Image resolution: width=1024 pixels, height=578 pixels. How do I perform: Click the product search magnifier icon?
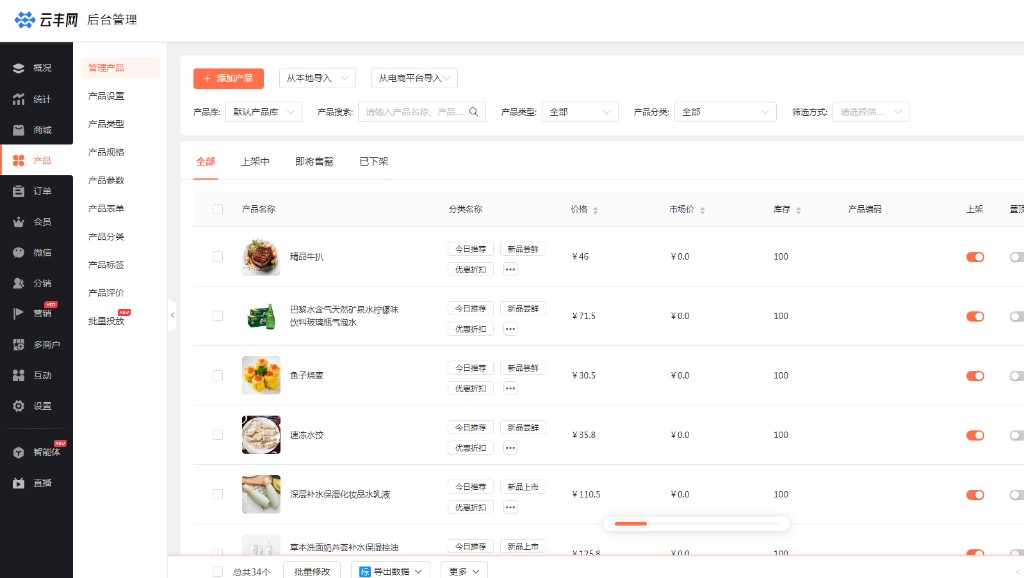click(473, 112)
